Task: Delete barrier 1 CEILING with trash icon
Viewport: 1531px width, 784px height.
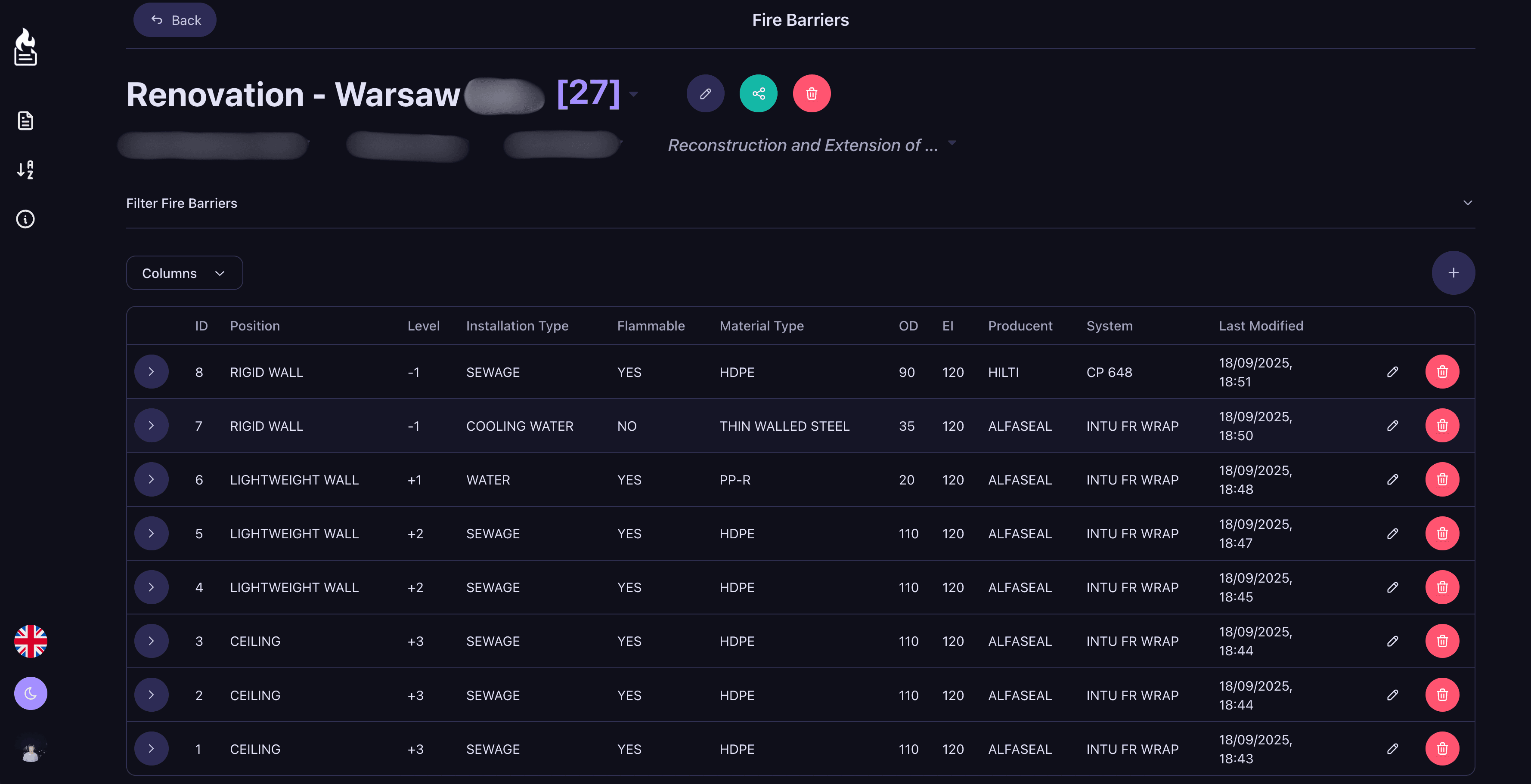Action: pyautogui.click(x=1442, y=748)
